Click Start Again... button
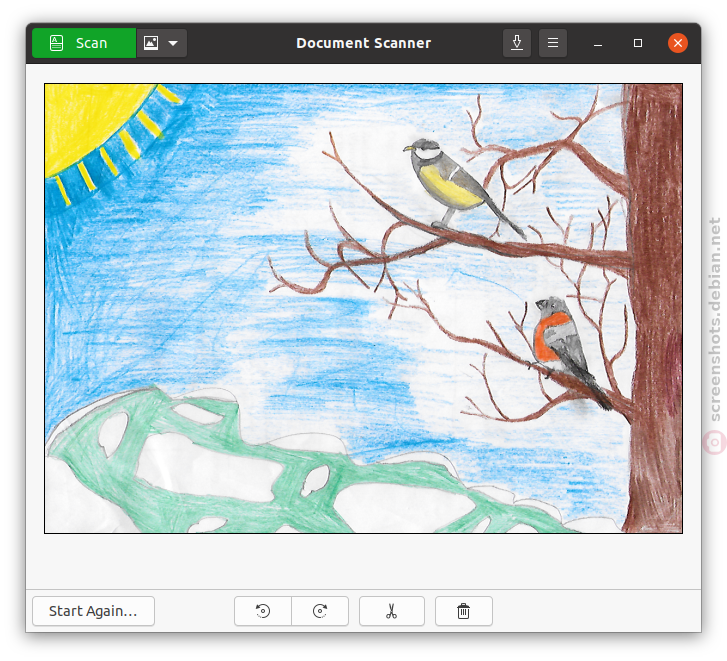Image resolution: width=727 pixels, height=661 pixels. (x=93, y=611)
